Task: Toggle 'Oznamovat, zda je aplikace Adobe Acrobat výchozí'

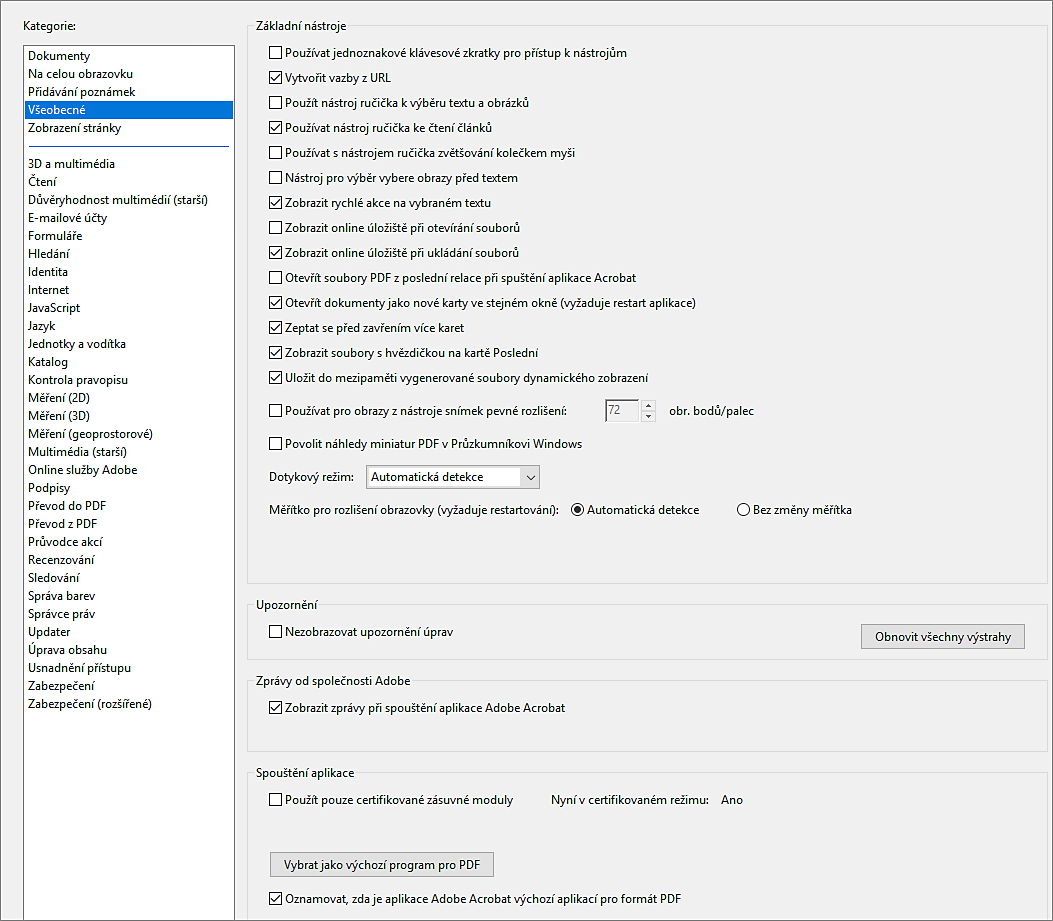Action: click(x=275, y=898)
